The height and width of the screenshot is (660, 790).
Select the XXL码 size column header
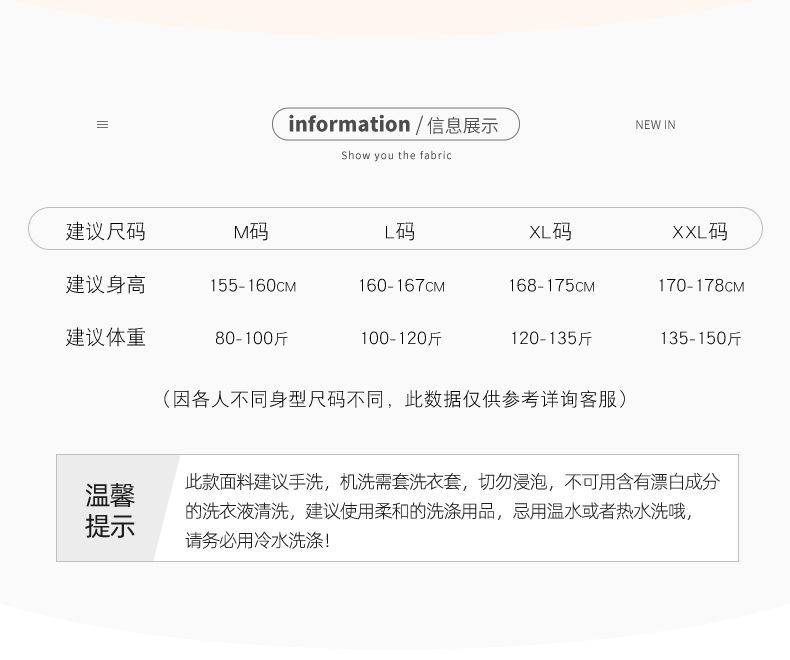click(700, 232)
